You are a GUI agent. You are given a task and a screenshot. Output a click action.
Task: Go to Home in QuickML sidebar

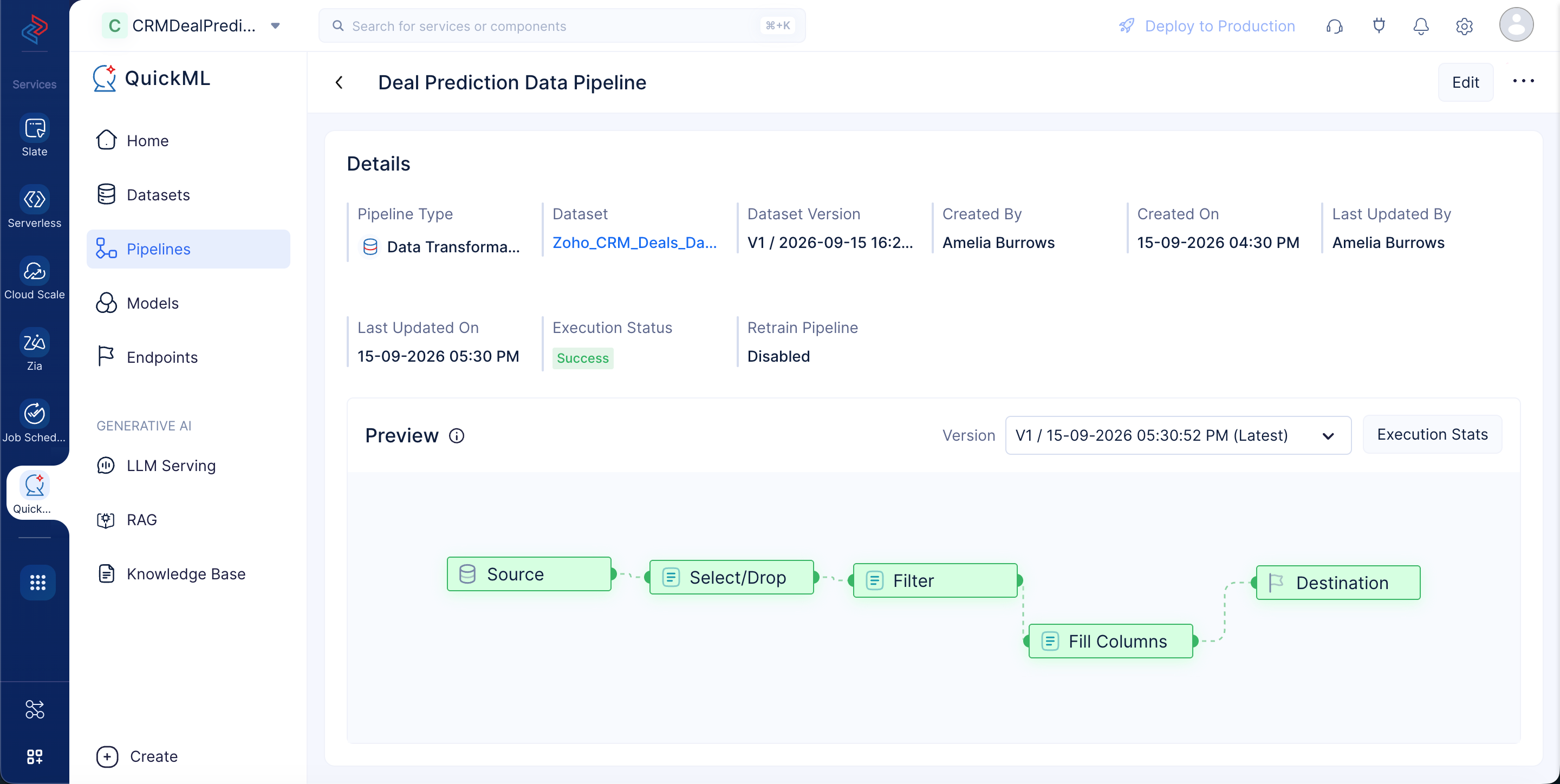(188, 140)
